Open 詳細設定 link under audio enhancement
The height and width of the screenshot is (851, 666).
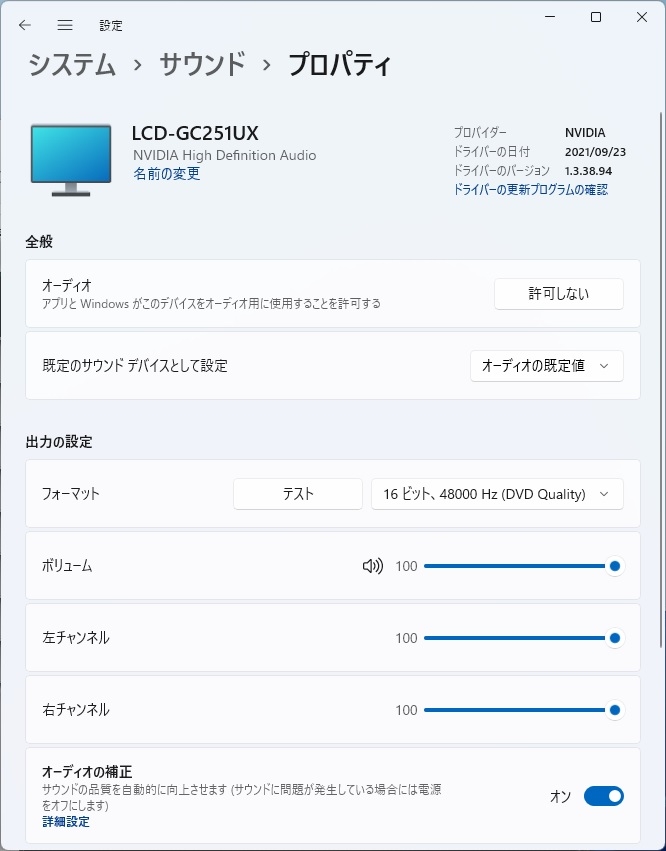[66, 822]
